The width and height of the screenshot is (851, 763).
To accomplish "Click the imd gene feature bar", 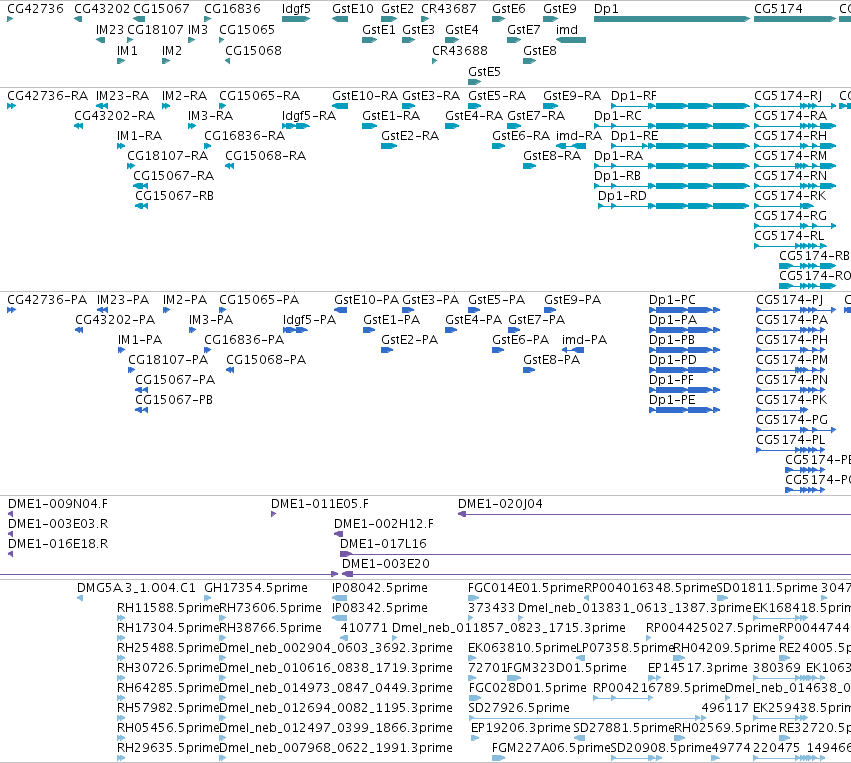I will (x=571, y=40).
